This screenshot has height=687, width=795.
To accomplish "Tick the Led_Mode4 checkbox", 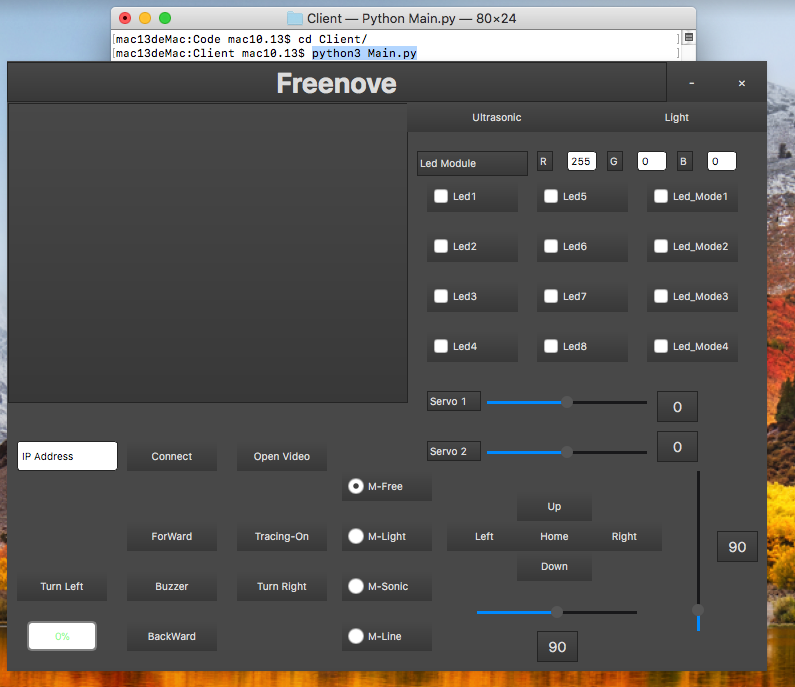I will 661,346.
